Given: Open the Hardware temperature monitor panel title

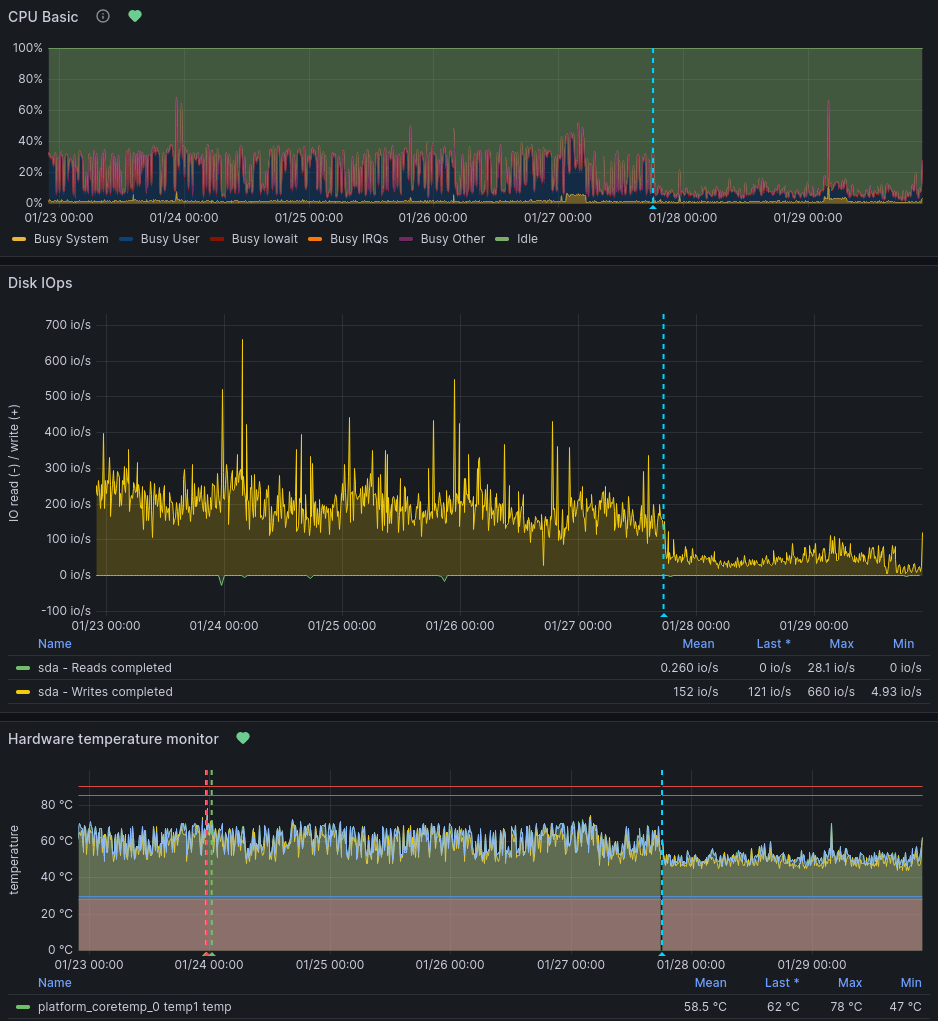Looking at the screenshot, I should click(x=113, y=739).
